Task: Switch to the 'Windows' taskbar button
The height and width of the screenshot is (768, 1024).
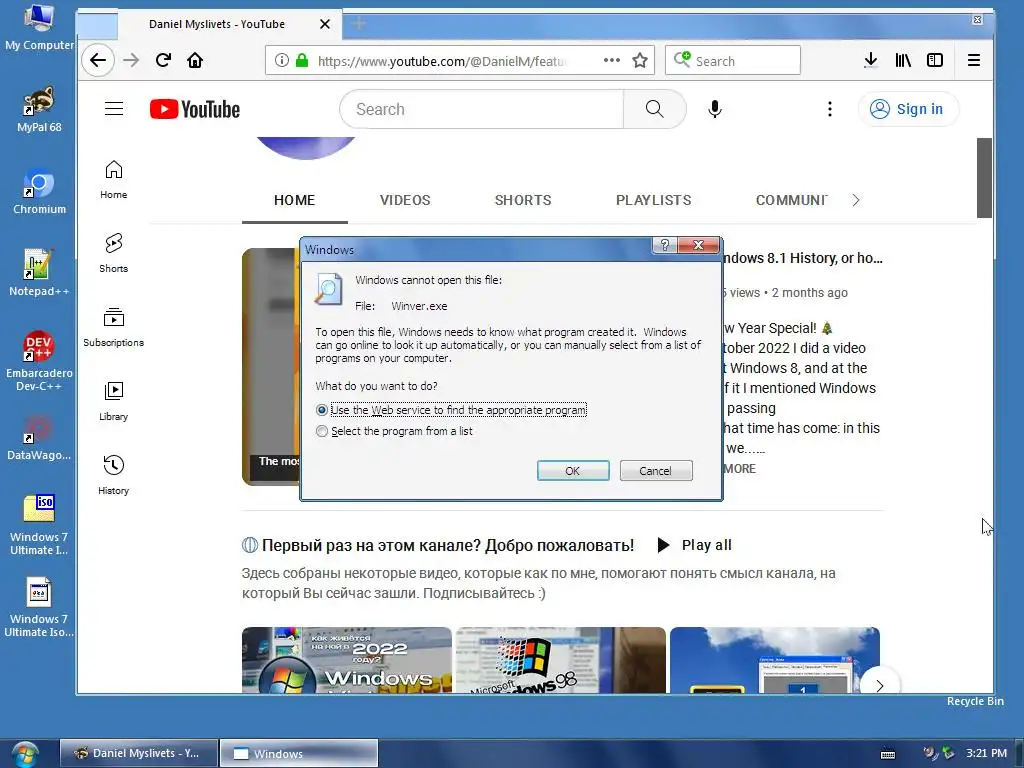Action: pyautogui.click(x=298, y=753)
